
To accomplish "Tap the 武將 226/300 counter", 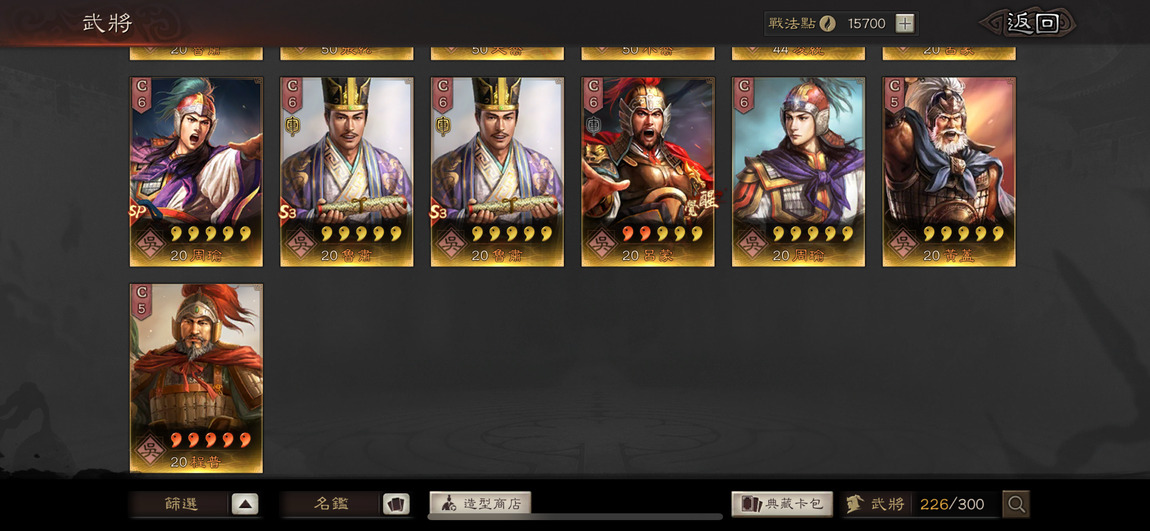I will point(921,504).
